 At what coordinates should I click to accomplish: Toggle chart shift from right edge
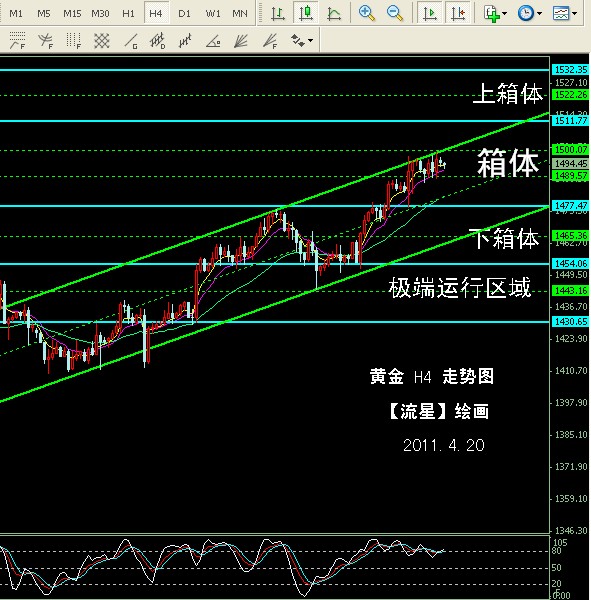[x=458, y=13]
